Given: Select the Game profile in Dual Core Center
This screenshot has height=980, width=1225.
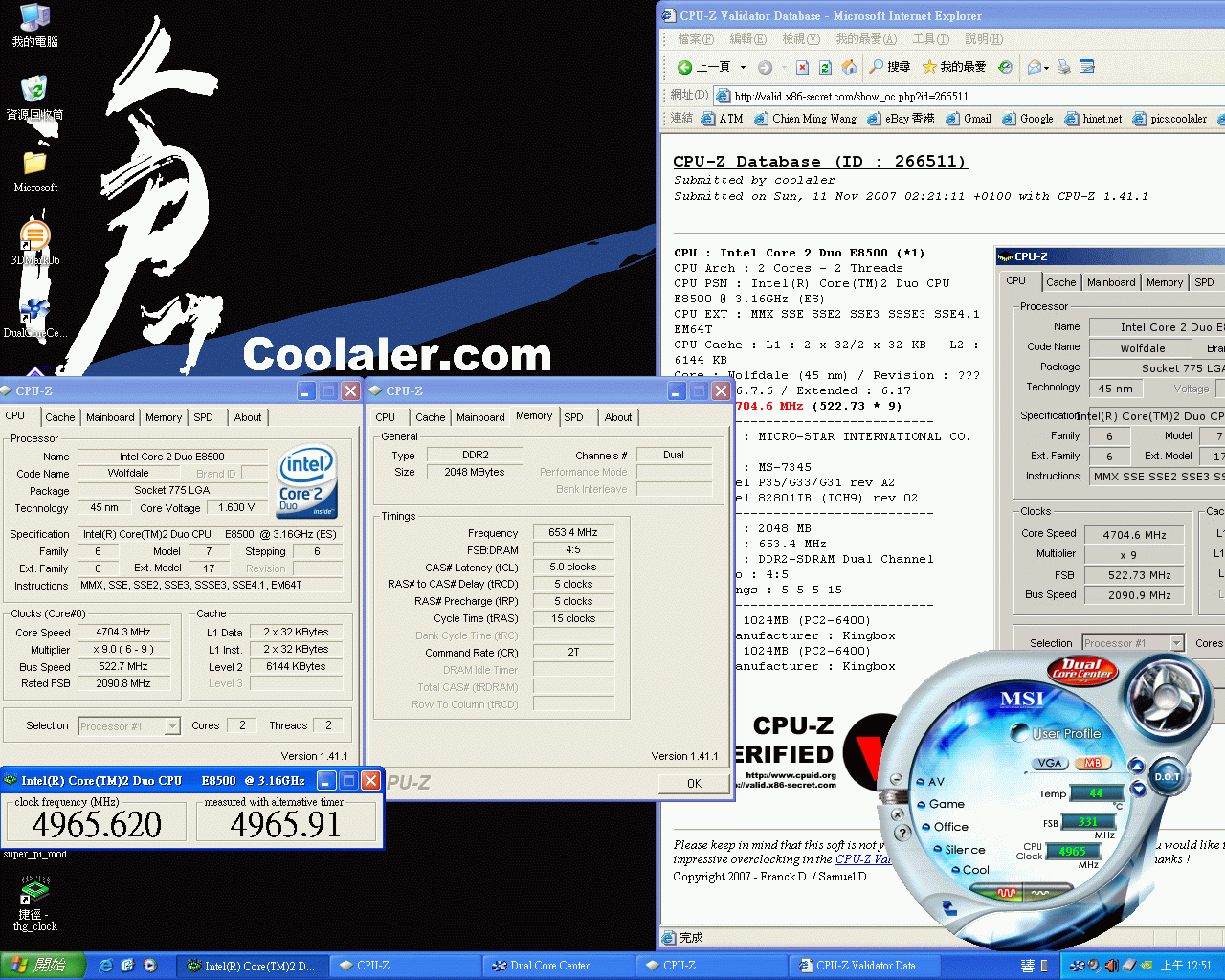Looking at the screenshot, I should 942,804.
